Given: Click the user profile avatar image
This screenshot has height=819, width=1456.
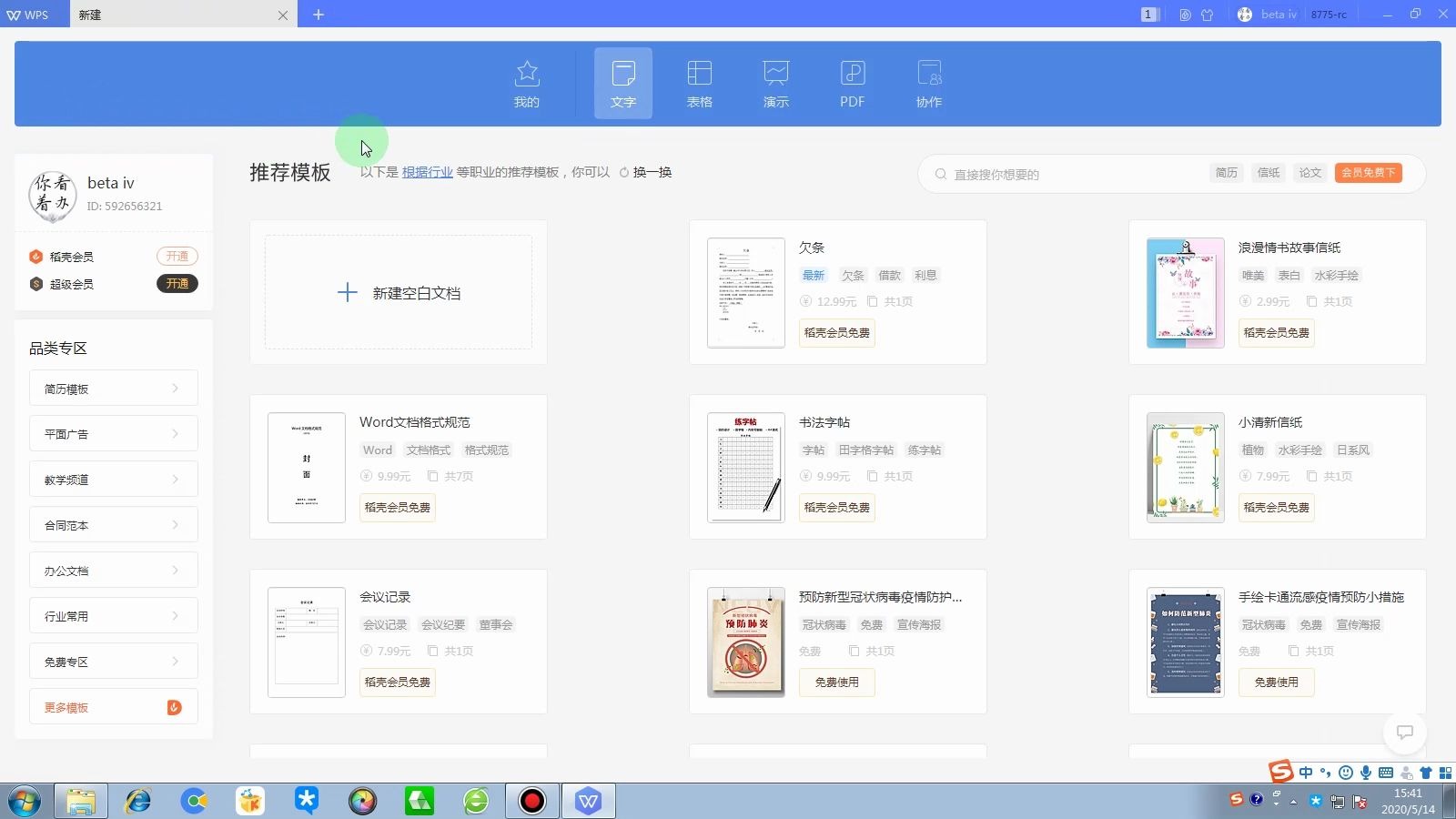Looking at the screenshot, I should 53,196.
